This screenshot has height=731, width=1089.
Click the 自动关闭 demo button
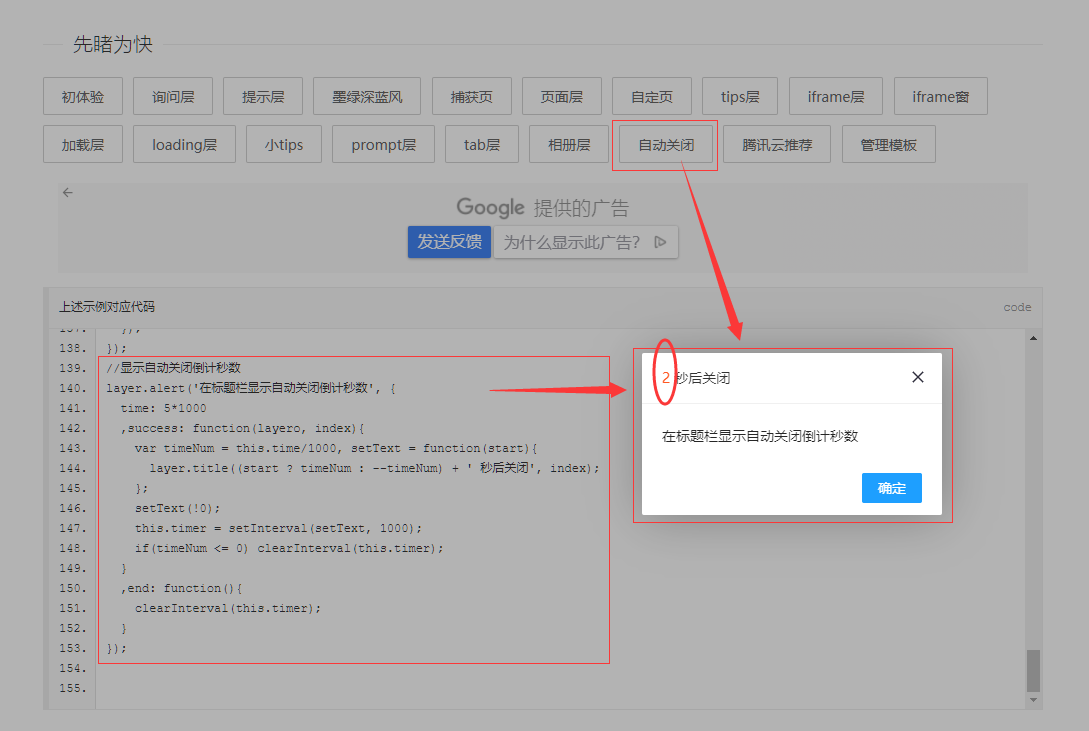[x=664, y=144]
